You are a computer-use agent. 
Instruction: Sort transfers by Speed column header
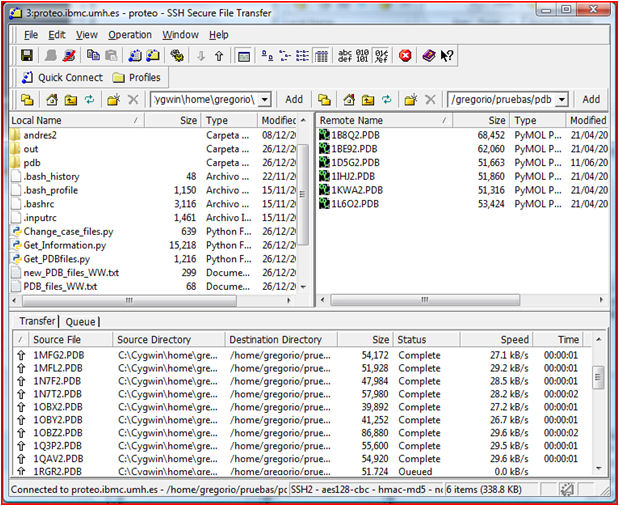click(497, 339)
